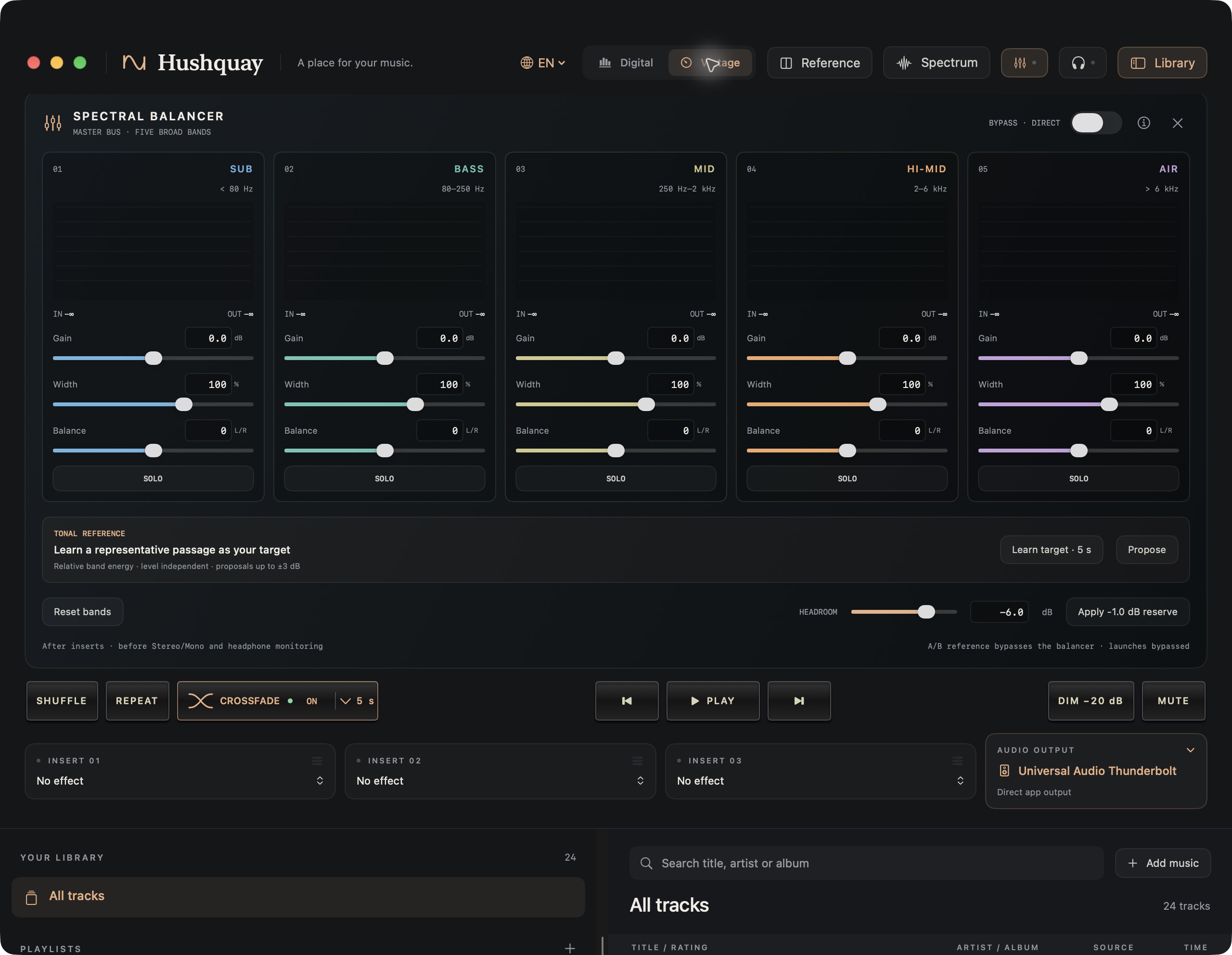Toggle the Mute button
The width and height of the screenshot is (1232, 955).
1173,700
